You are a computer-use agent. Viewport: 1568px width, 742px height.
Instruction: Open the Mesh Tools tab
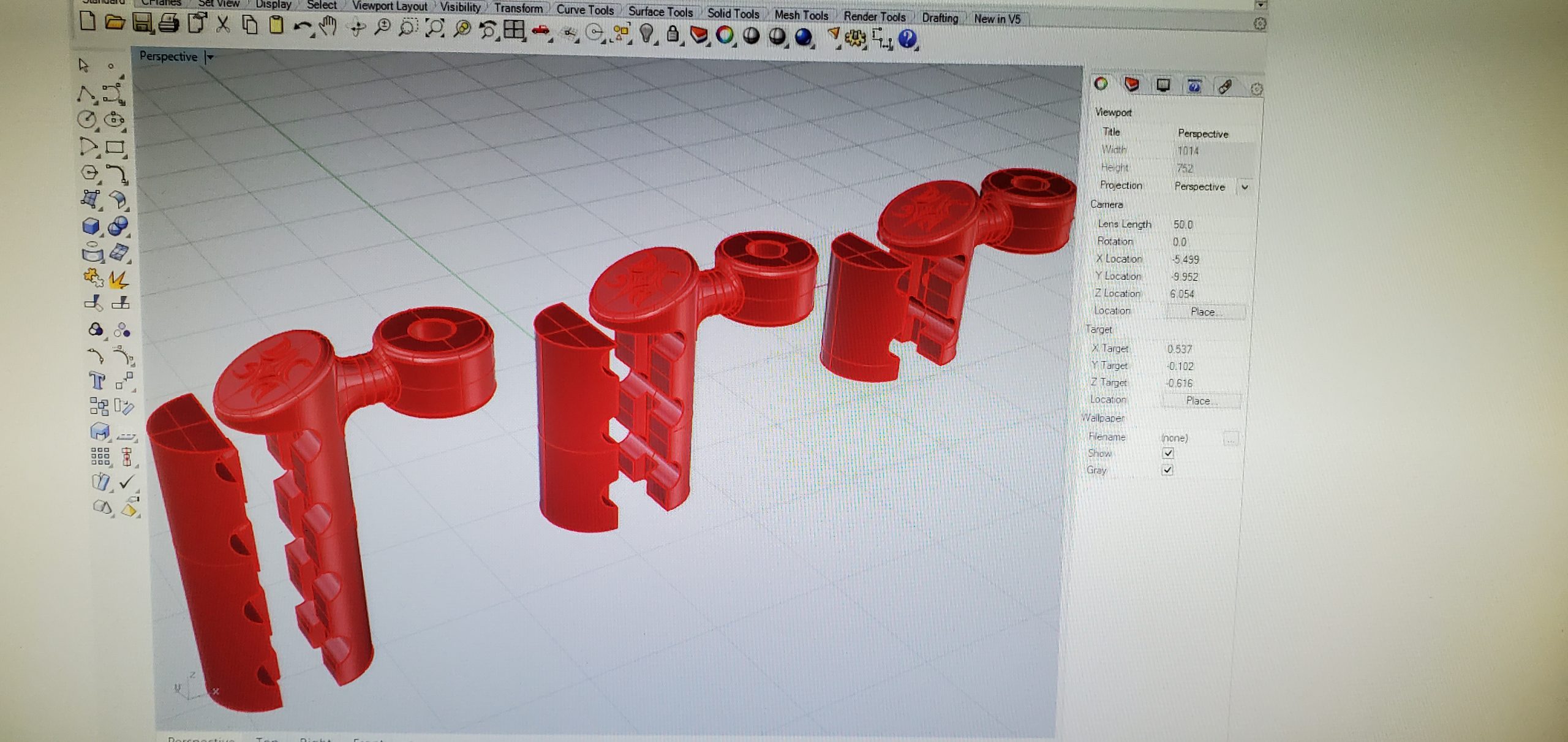pos(801,15)
